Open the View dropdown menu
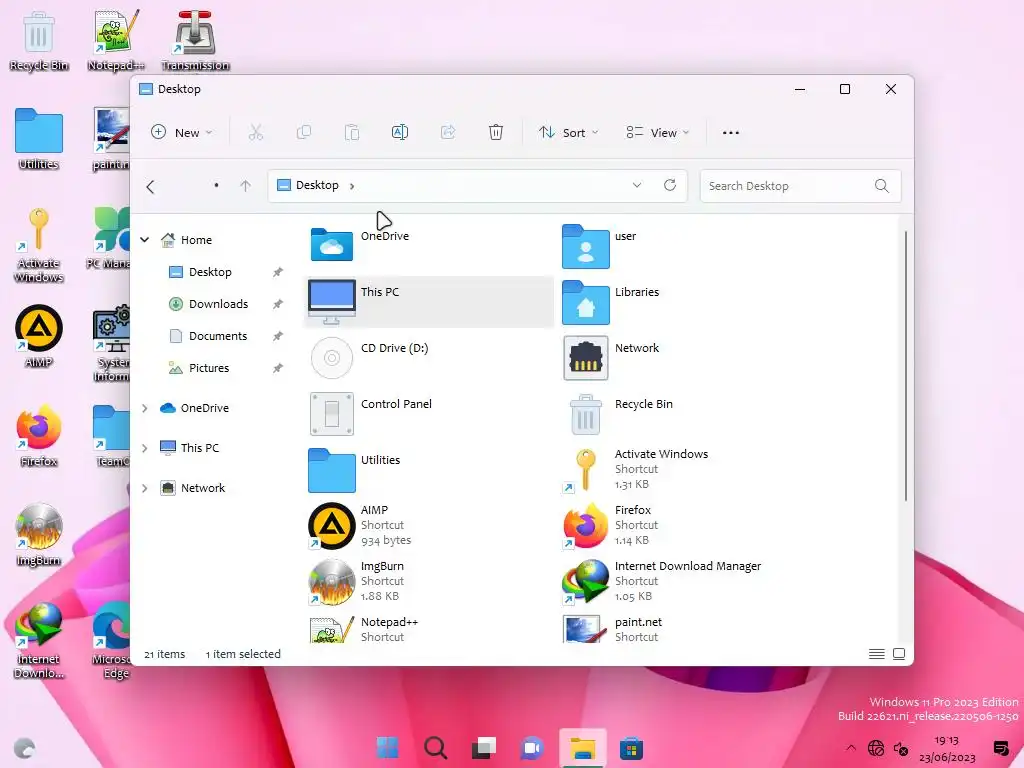This screenshot has width=1024, height=768. [657, 133]
